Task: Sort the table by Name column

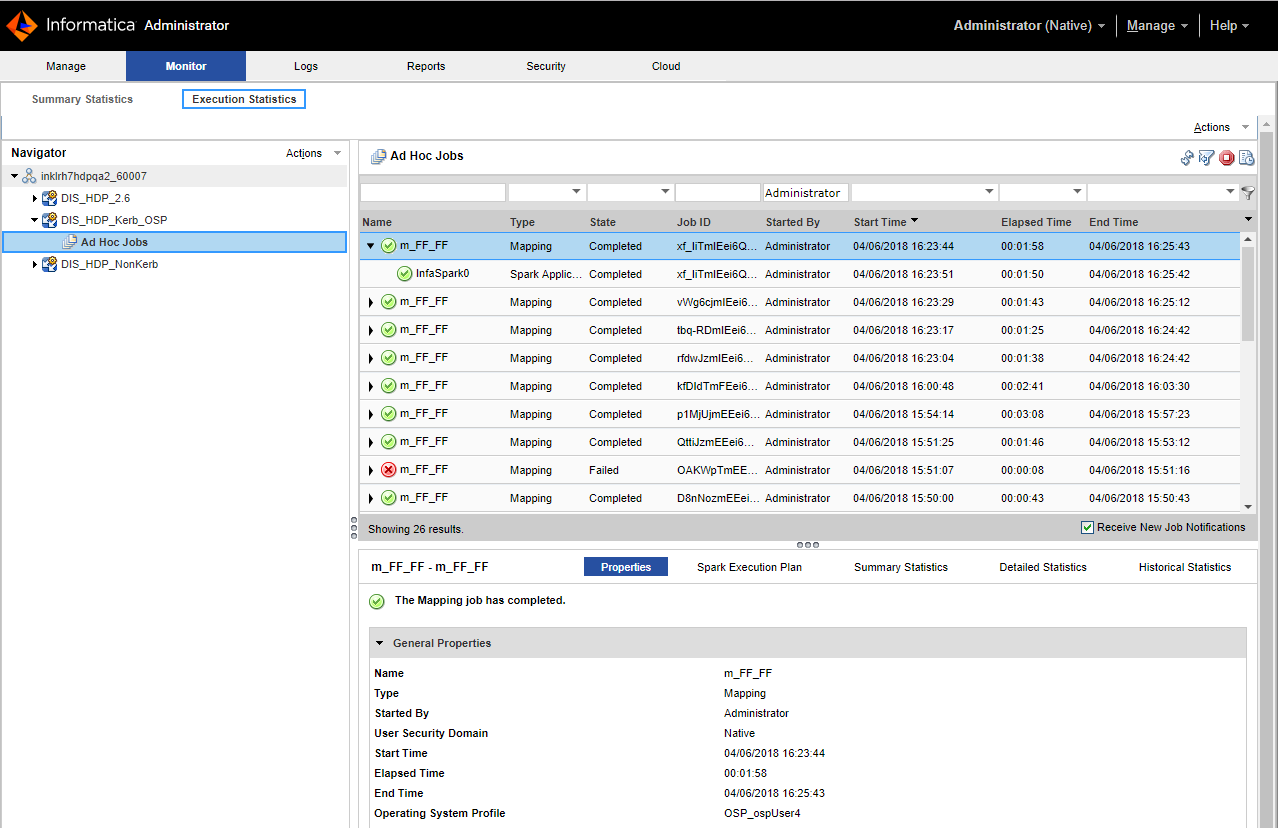Action: click(377, 222)
